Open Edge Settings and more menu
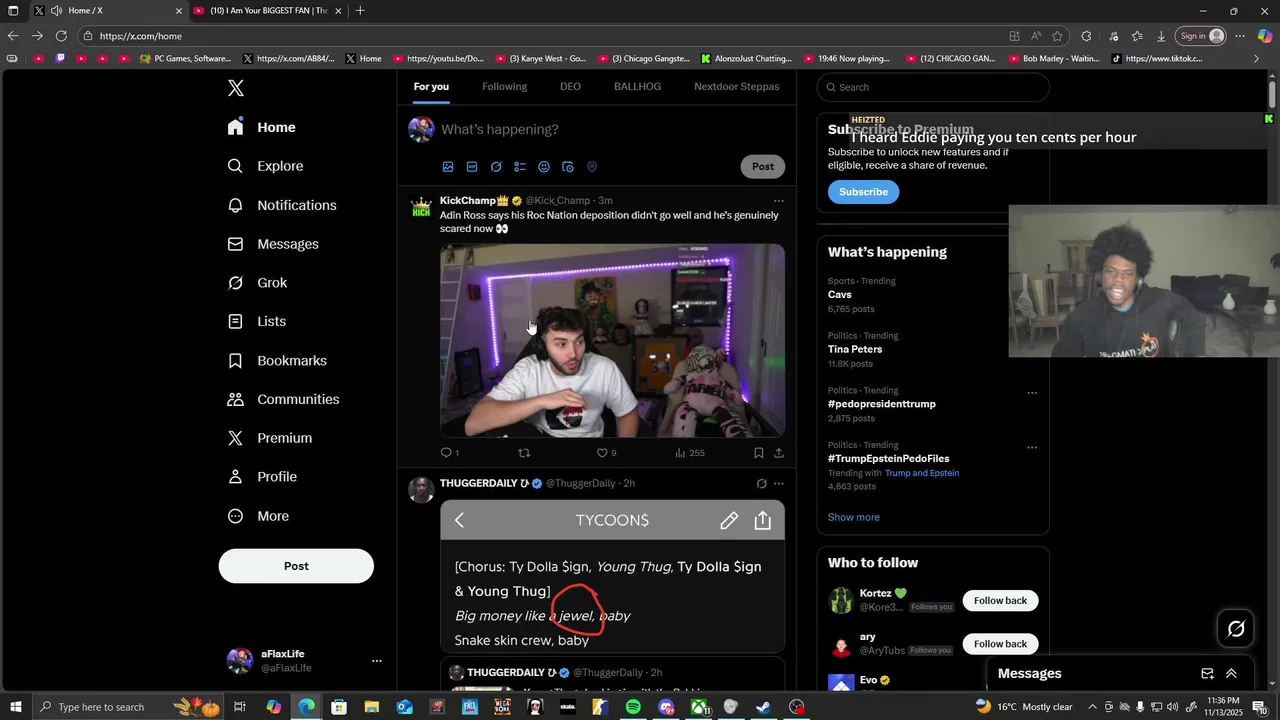Viewport: 1280px width, 720px height. 1239,36
